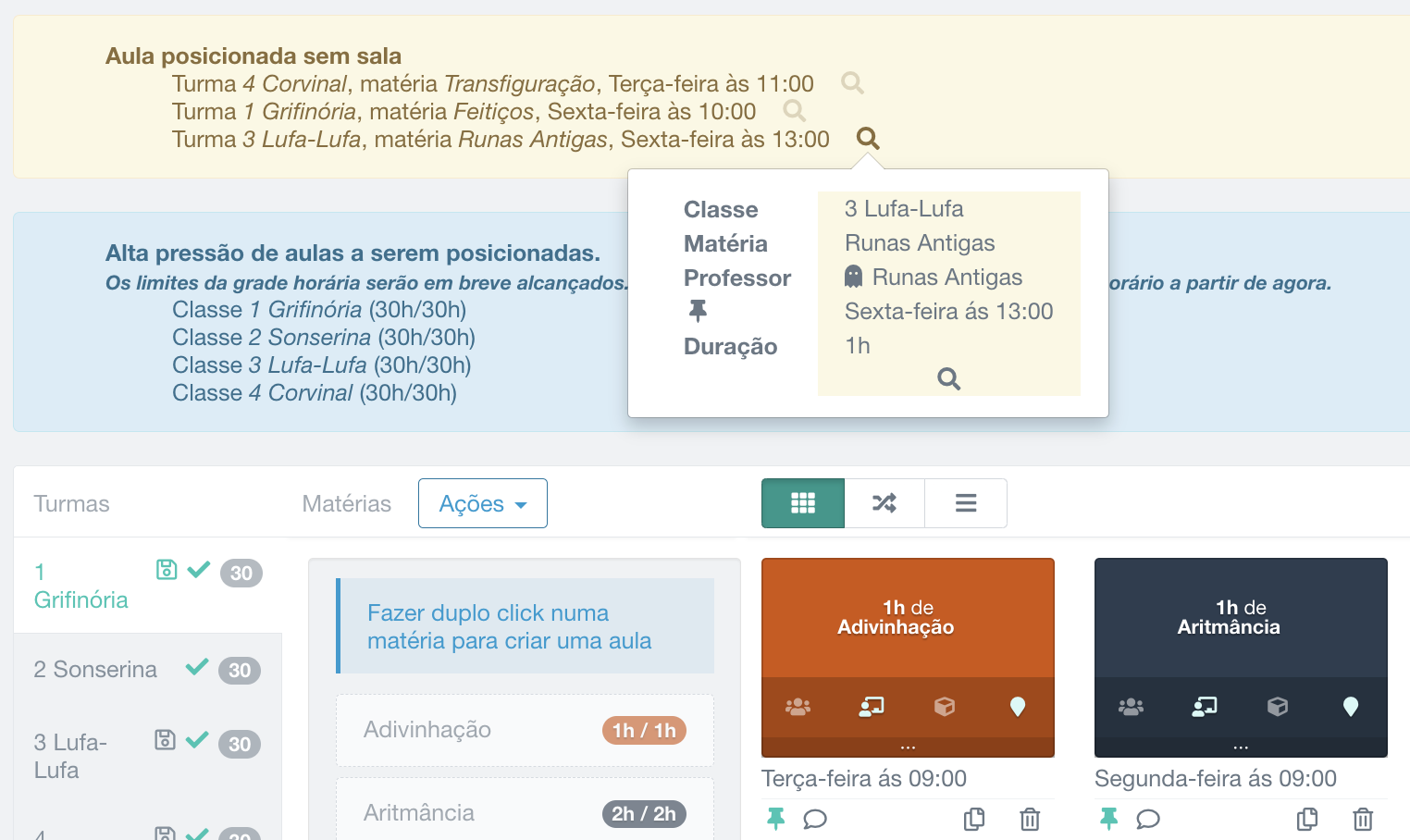
Task: Unpin the Adivinhação lesson
Action: click(775, 820)
